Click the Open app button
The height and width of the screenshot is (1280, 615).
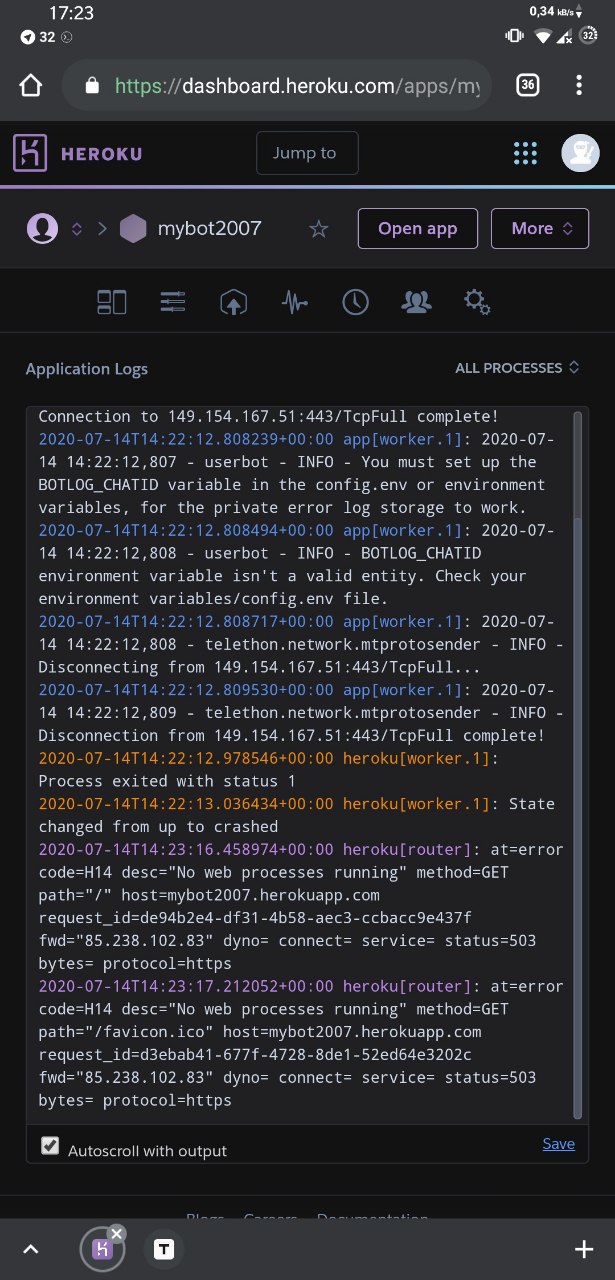point(418,229)
